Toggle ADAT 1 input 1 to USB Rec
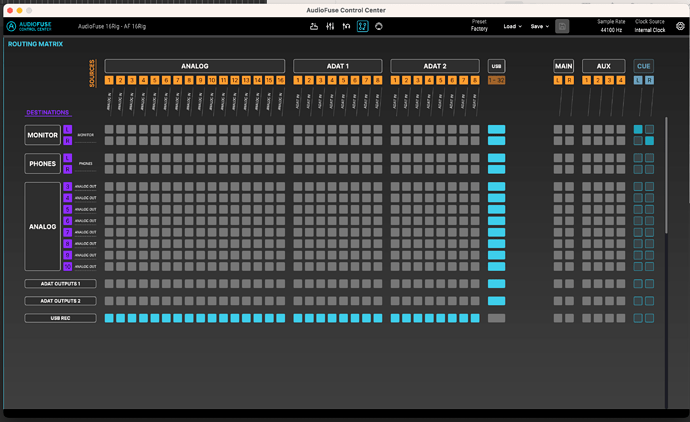 298,318
